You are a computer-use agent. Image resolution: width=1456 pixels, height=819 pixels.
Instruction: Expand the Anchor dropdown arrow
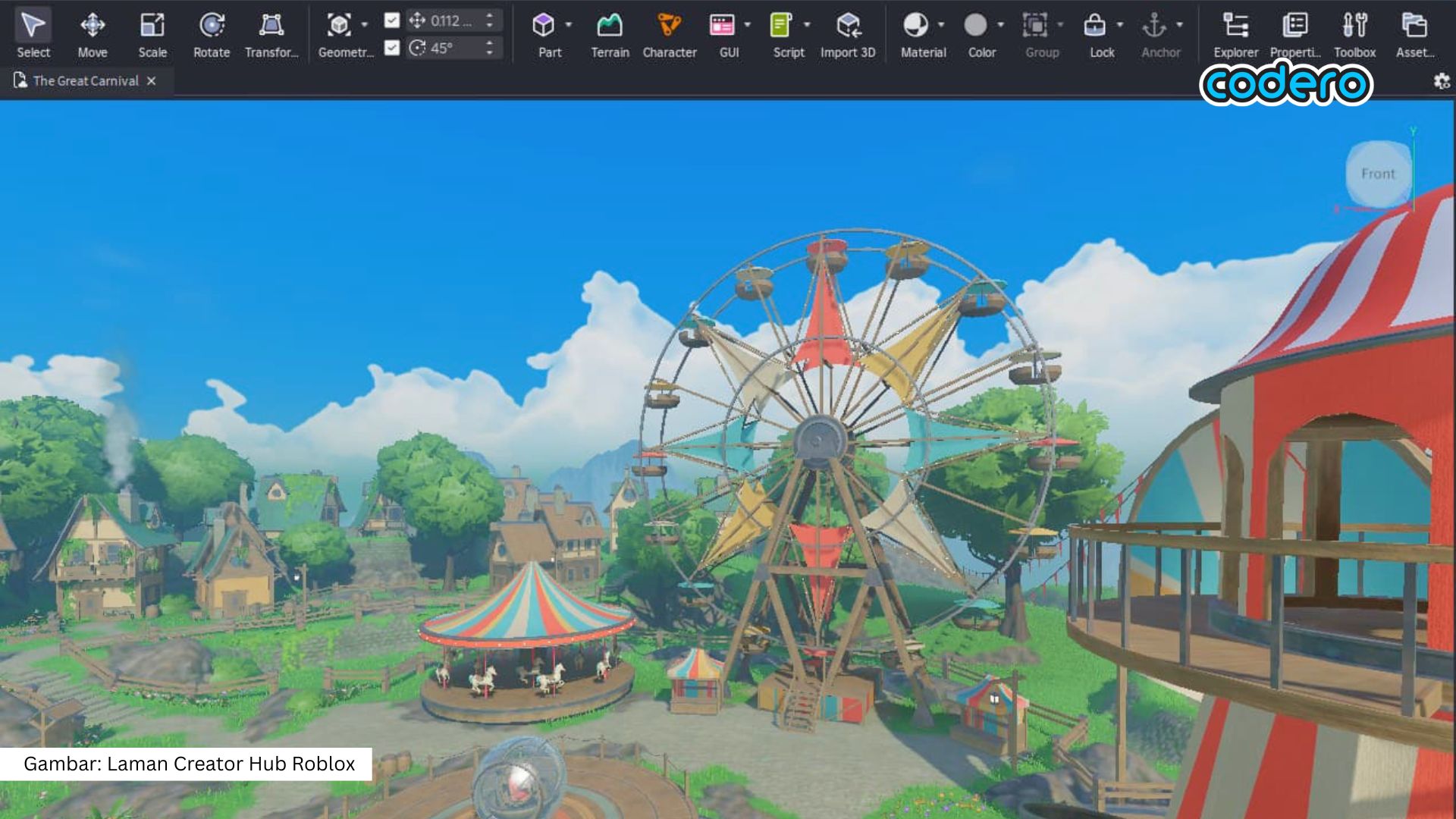tap(1179, 25)
